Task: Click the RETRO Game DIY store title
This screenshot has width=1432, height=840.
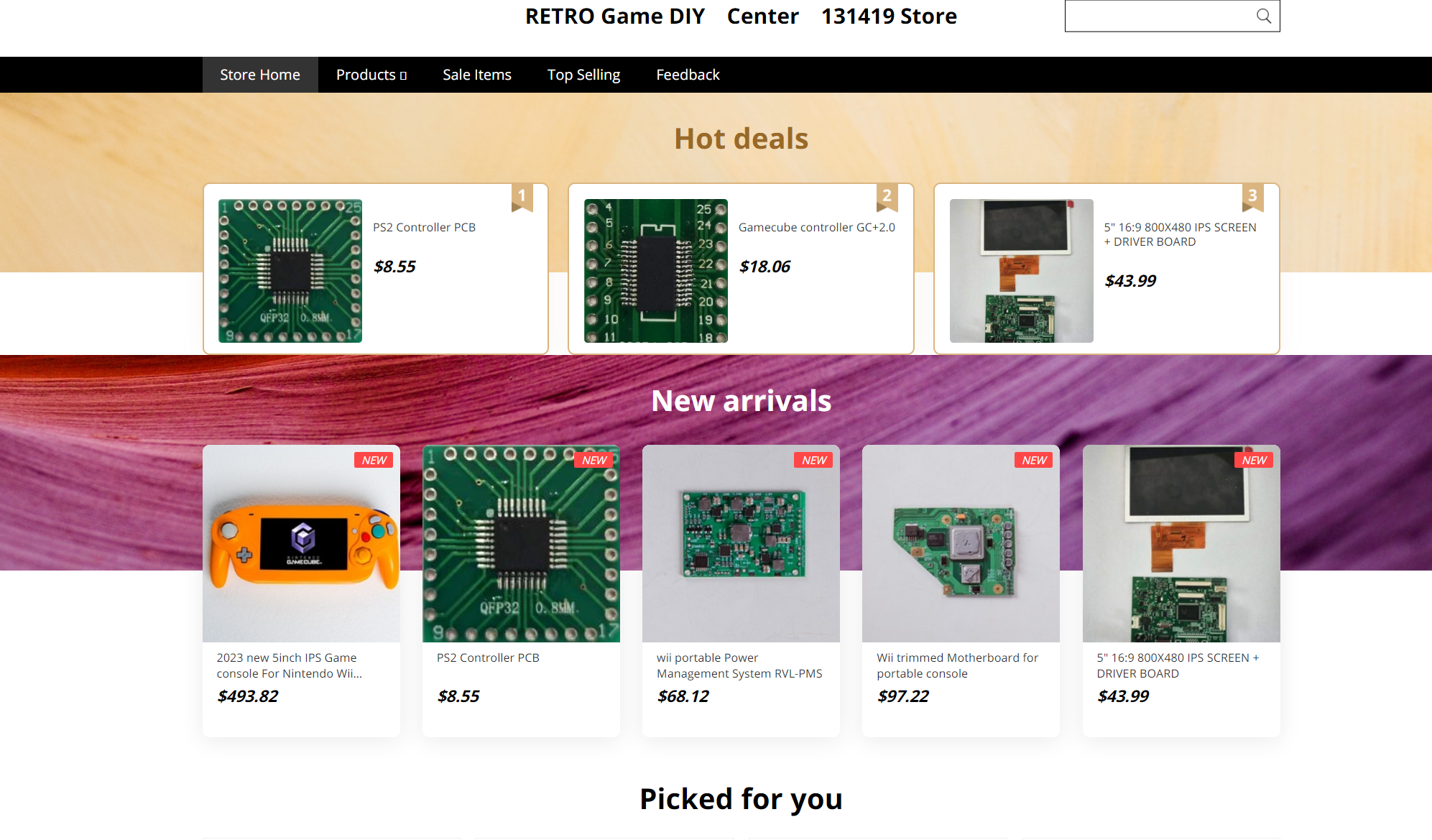Action: (x=741, y=16)
